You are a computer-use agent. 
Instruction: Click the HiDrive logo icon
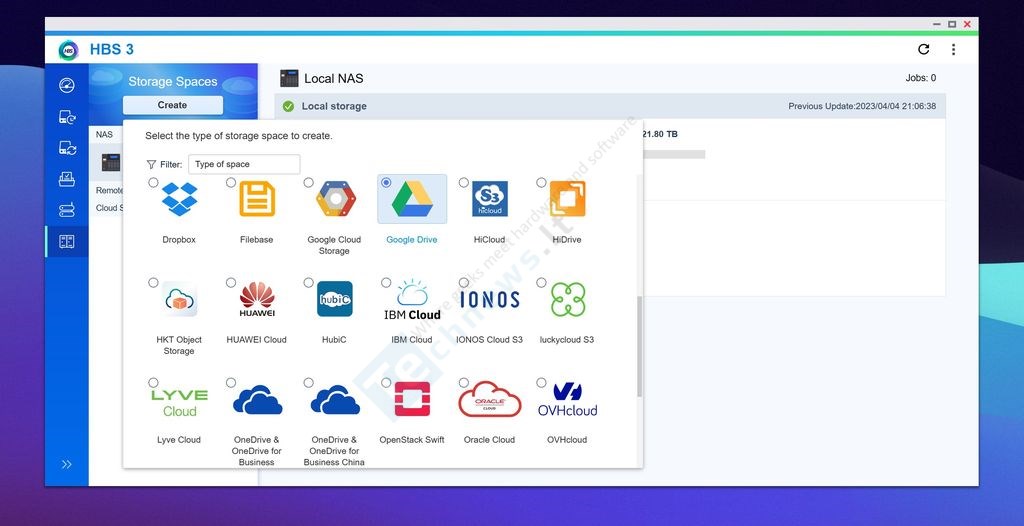coord(567,199)
